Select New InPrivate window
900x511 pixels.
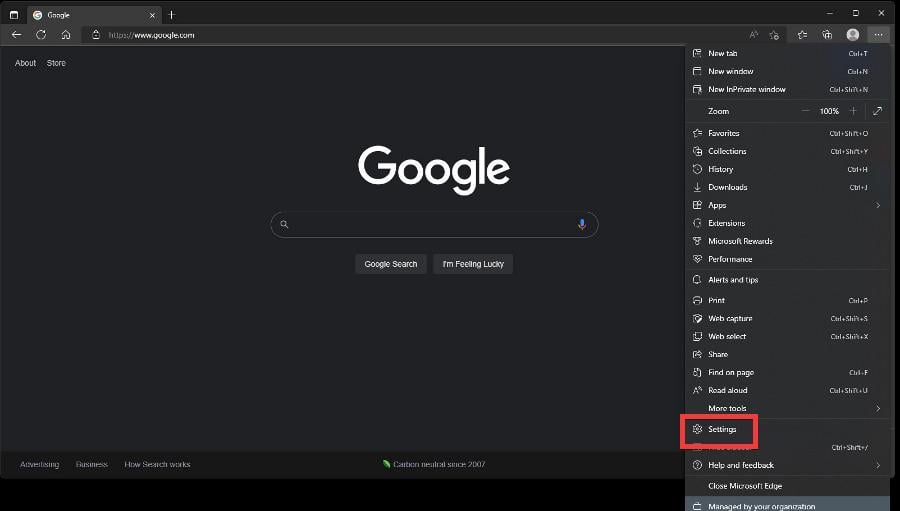coord(787,90)
